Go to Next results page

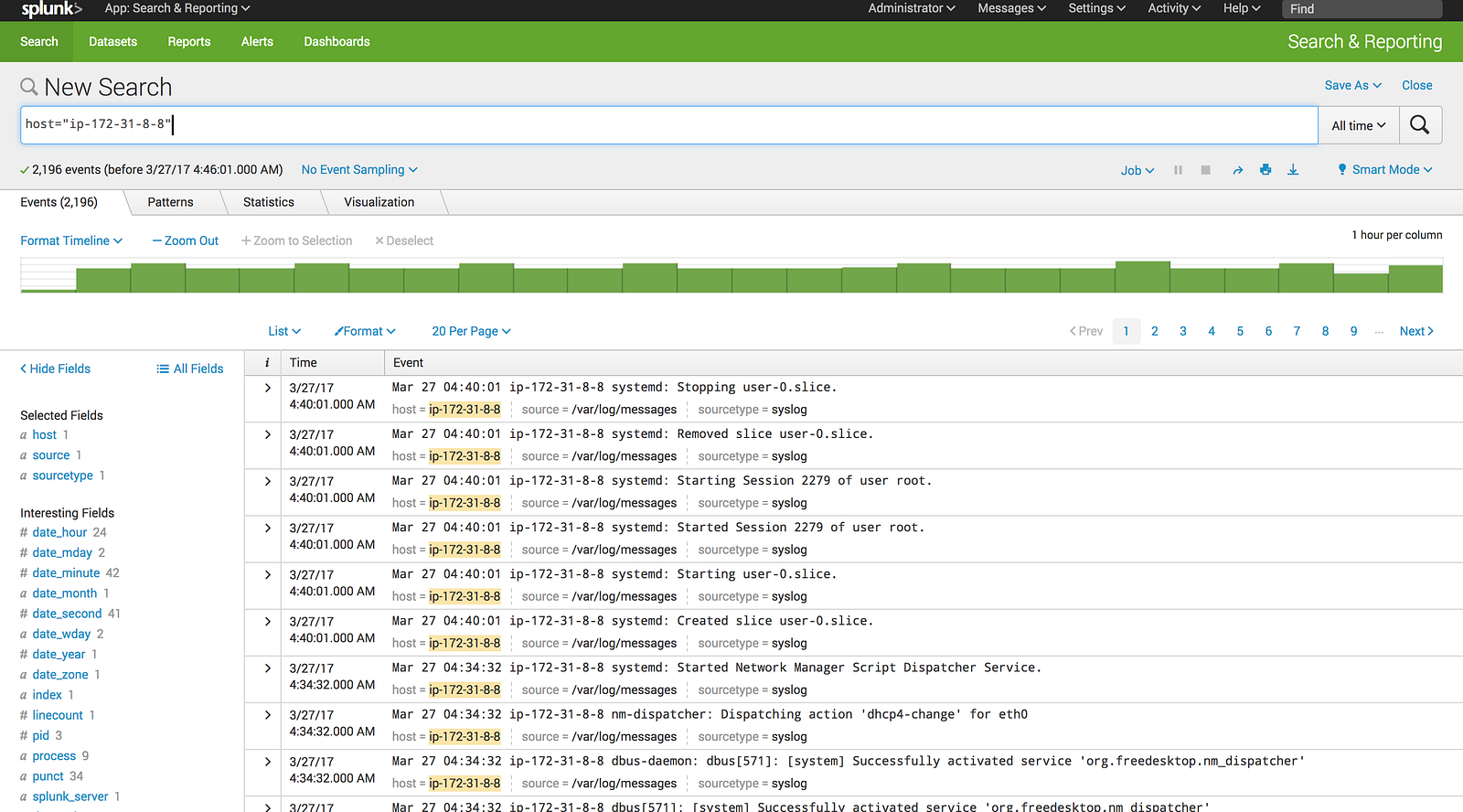(x=1416, y=331)
